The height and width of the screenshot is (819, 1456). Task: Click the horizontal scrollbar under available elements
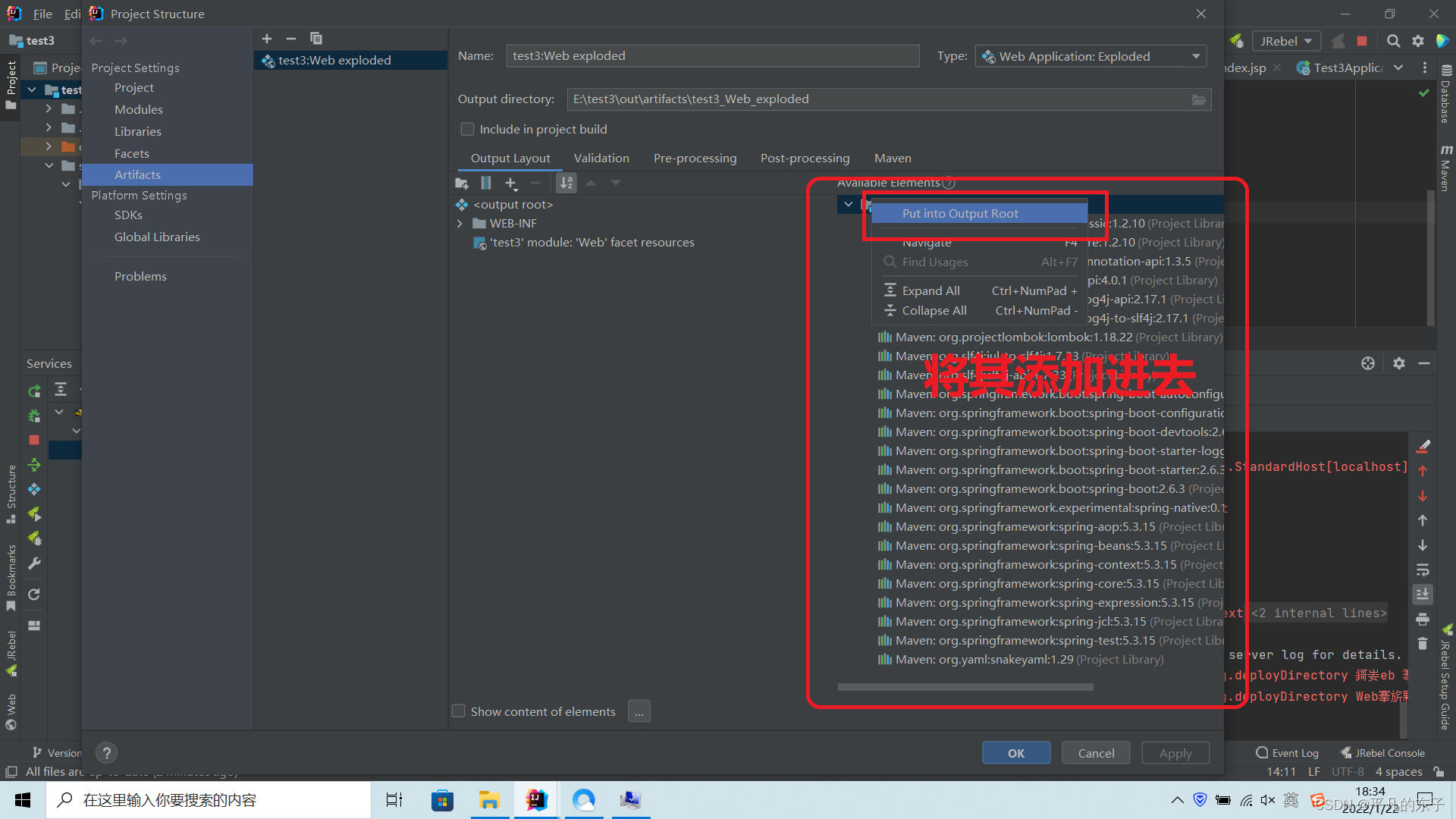(965, 687)
